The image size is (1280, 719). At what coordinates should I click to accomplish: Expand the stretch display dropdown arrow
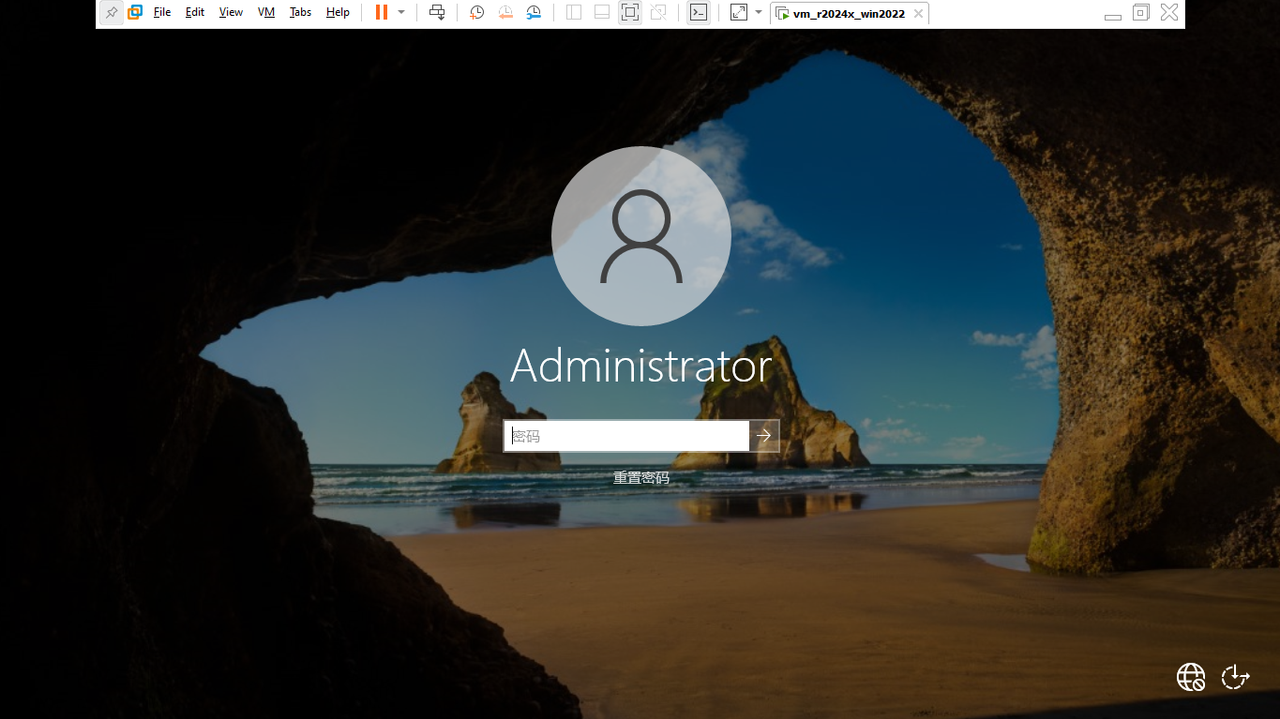click(759, 13)
